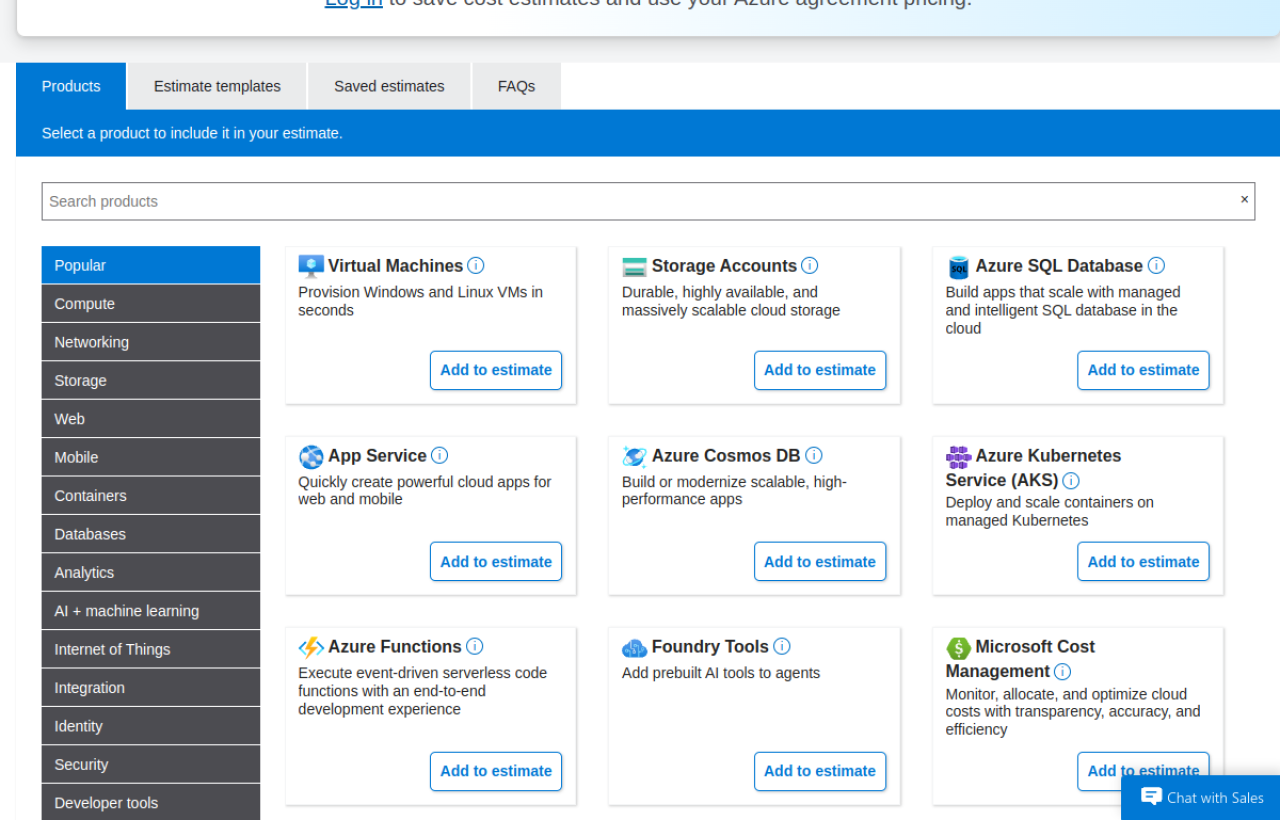The image size is (1280, 820).
Task: Show info for App Service
Action: pos(440,455)
